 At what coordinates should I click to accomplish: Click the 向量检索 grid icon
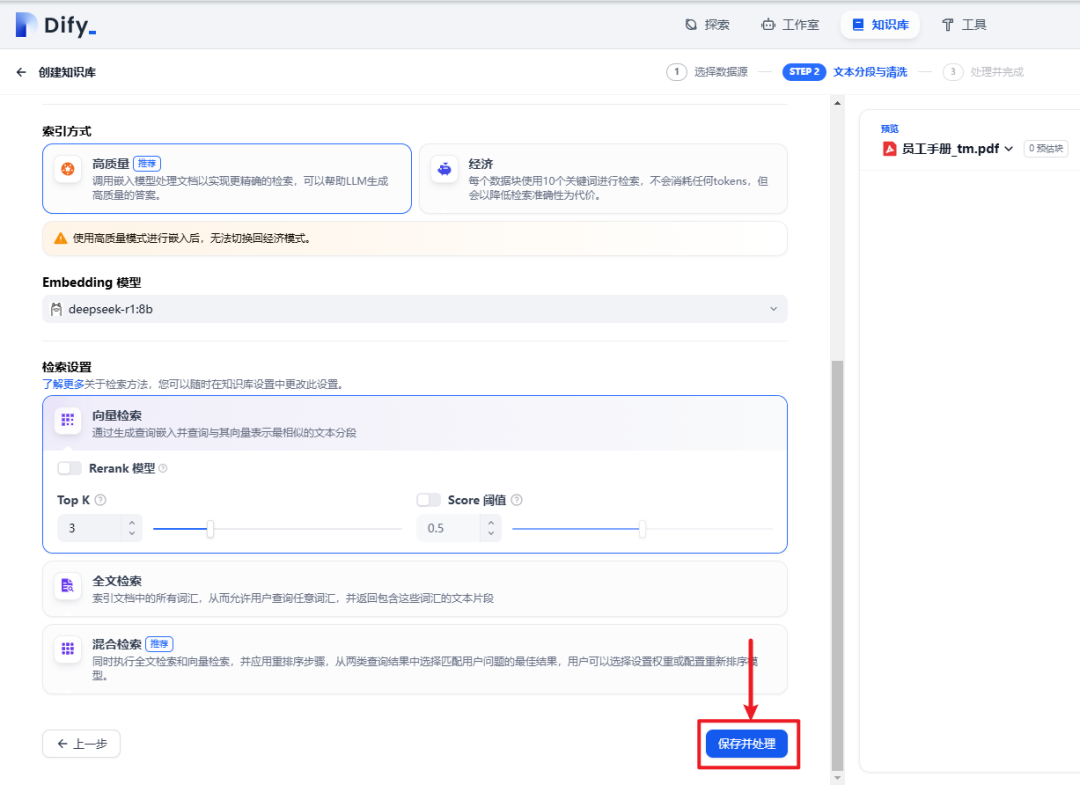pos(67,420)
